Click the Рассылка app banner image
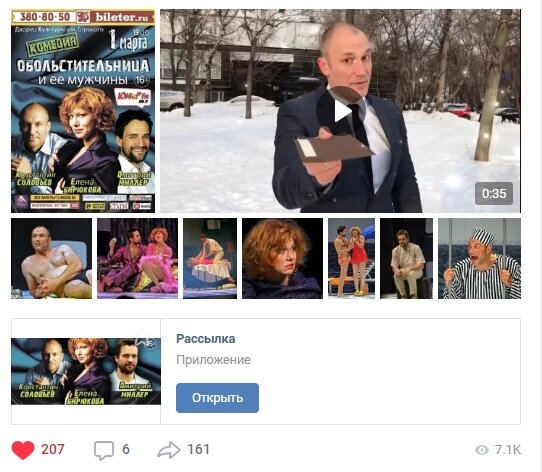 point(86,371)
